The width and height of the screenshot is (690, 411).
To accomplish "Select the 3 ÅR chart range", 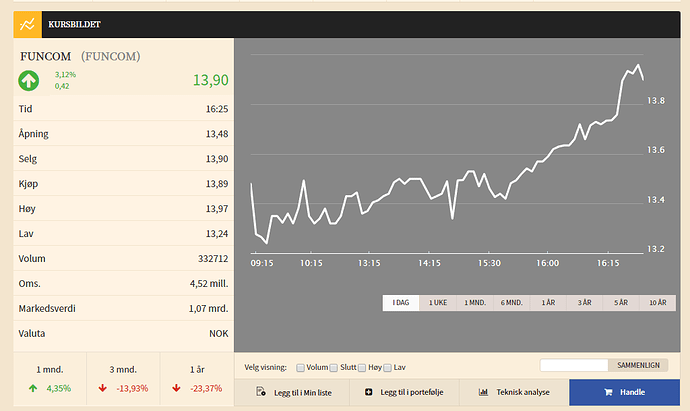I will (x=585, y=303).
